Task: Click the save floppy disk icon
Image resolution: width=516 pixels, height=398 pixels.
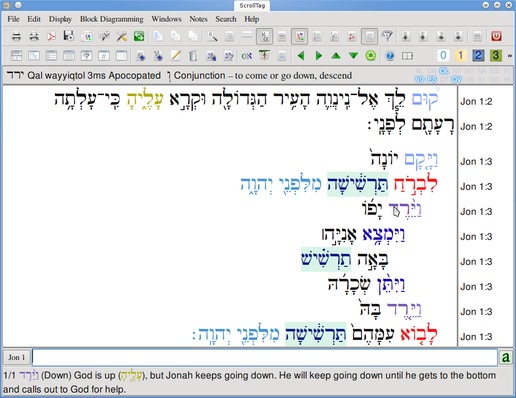Action: [x=69, y=36]
